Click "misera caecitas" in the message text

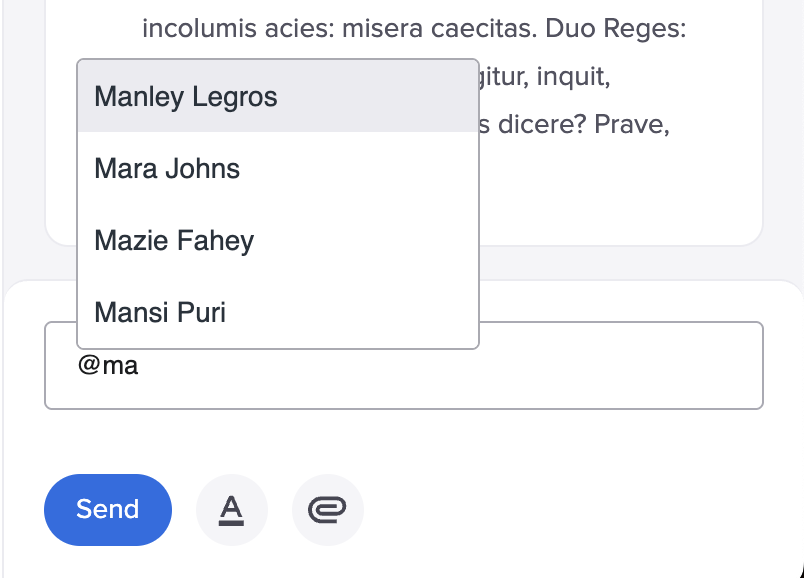tap(439, 28)
